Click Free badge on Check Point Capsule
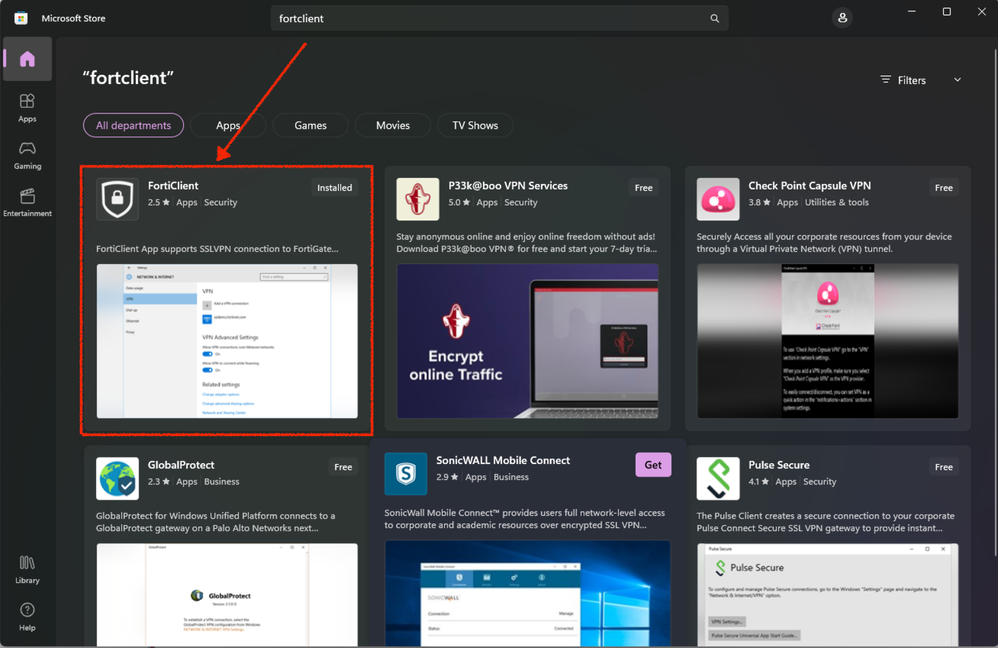The width and height of the screenshot is (998, 648). (x=943, y=188)
